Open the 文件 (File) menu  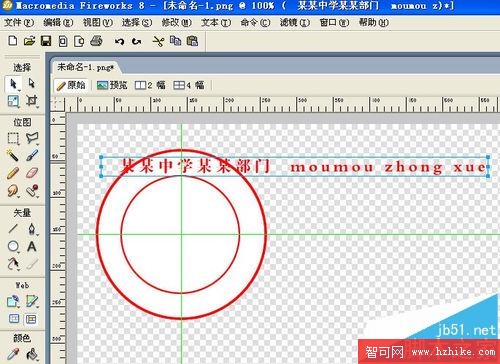pos(19,23)
